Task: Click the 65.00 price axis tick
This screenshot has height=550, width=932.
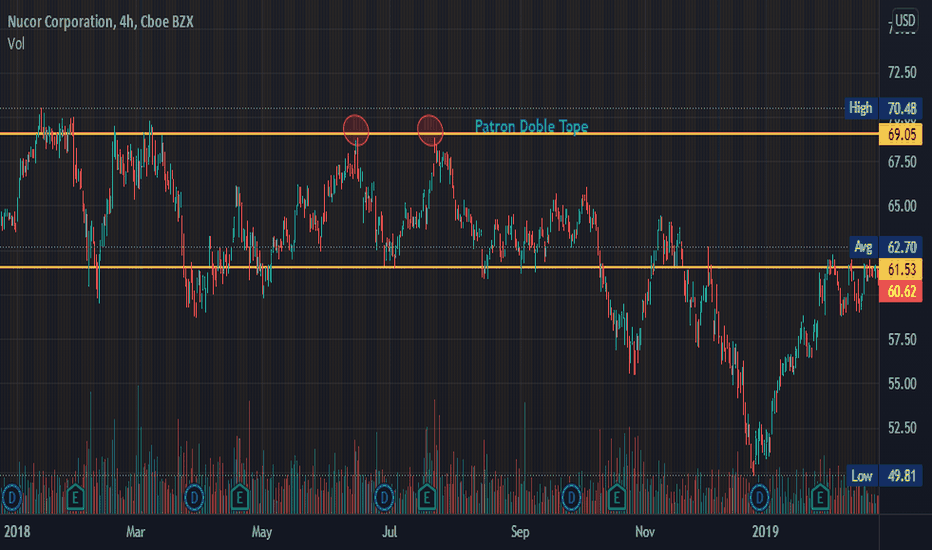Action: pos(902,206)
